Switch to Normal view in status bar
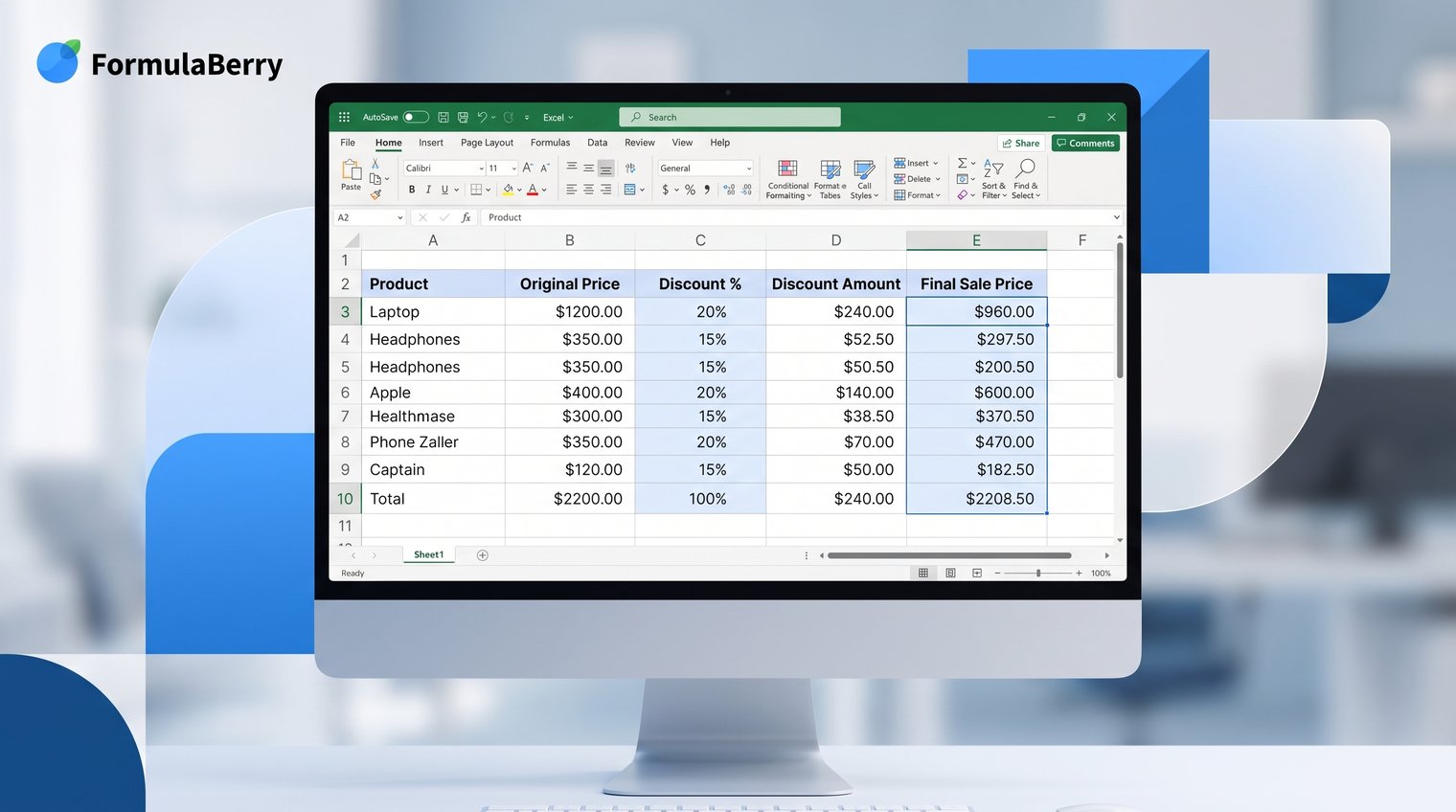The image size is (1456, 812). coord(923,573)
